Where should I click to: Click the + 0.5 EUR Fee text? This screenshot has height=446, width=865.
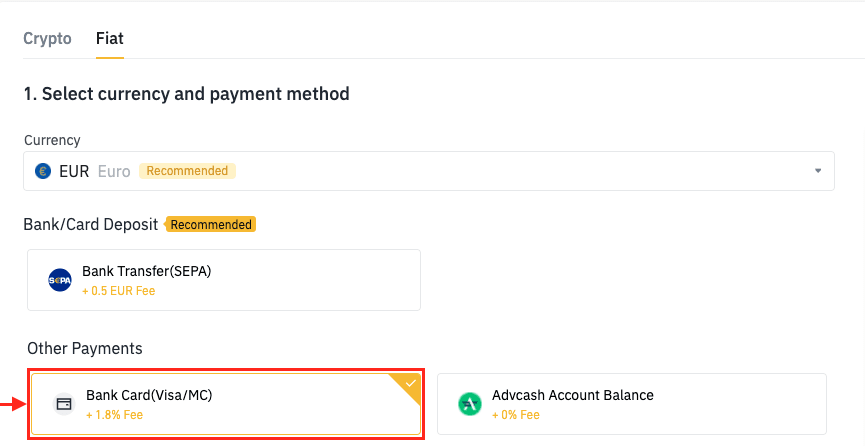pyautogui.click(x=119, y=291)
